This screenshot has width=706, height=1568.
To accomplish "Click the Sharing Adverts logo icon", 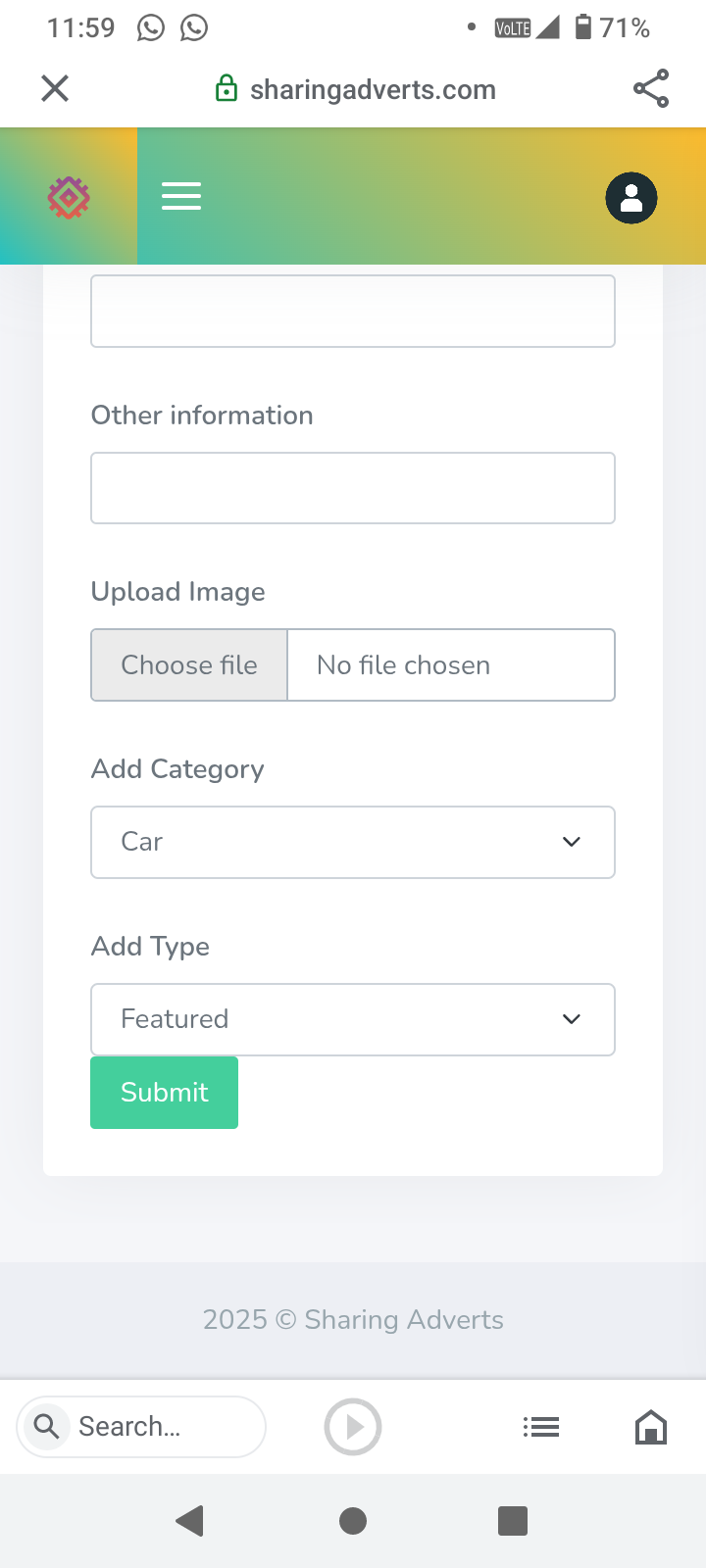I will tap(69, 198).
